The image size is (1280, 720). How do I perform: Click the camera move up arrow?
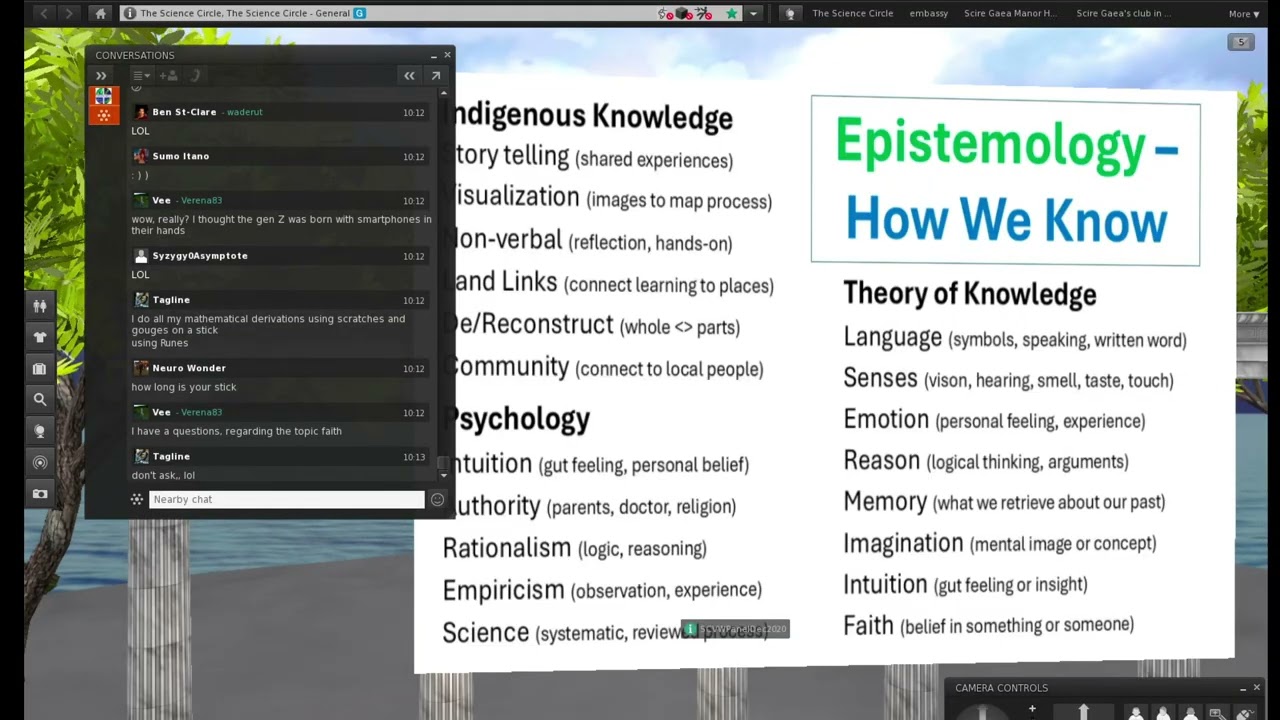[1083, 712]
